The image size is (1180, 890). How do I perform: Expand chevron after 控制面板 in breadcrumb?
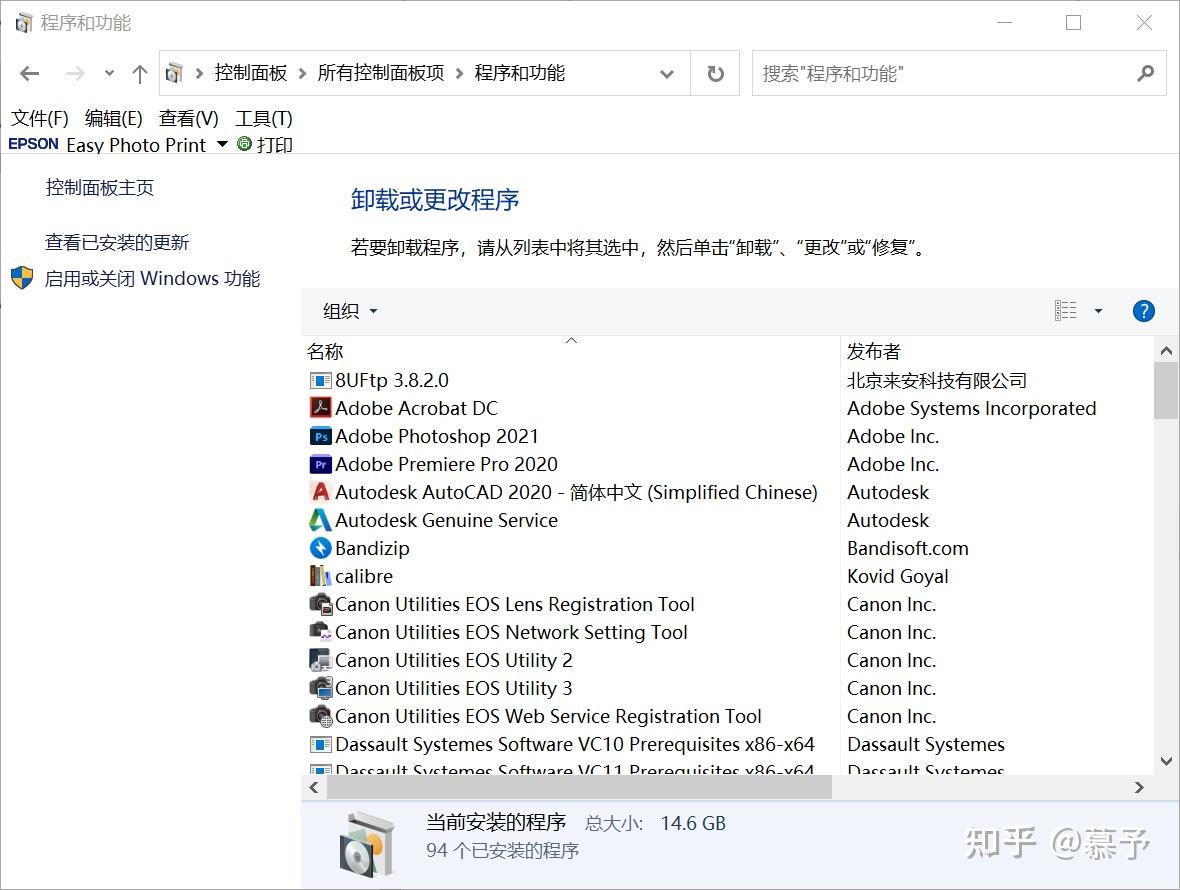(x=303, y=73)
